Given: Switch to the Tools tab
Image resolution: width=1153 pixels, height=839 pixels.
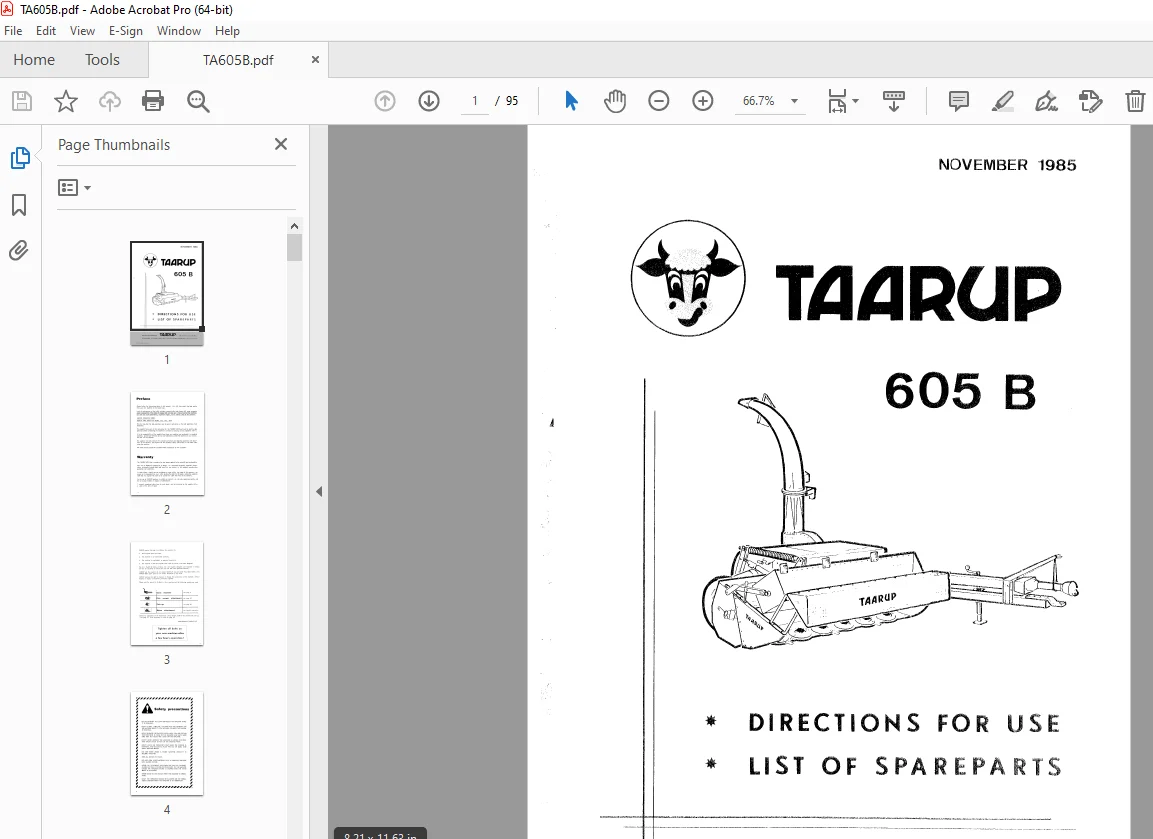Looking at the screenshot, I should click(x=102, y=60).
